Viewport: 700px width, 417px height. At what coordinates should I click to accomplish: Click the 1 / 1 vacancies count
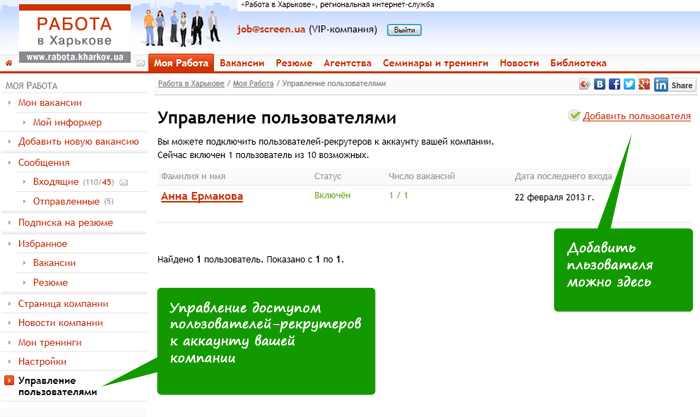point(398,196)
